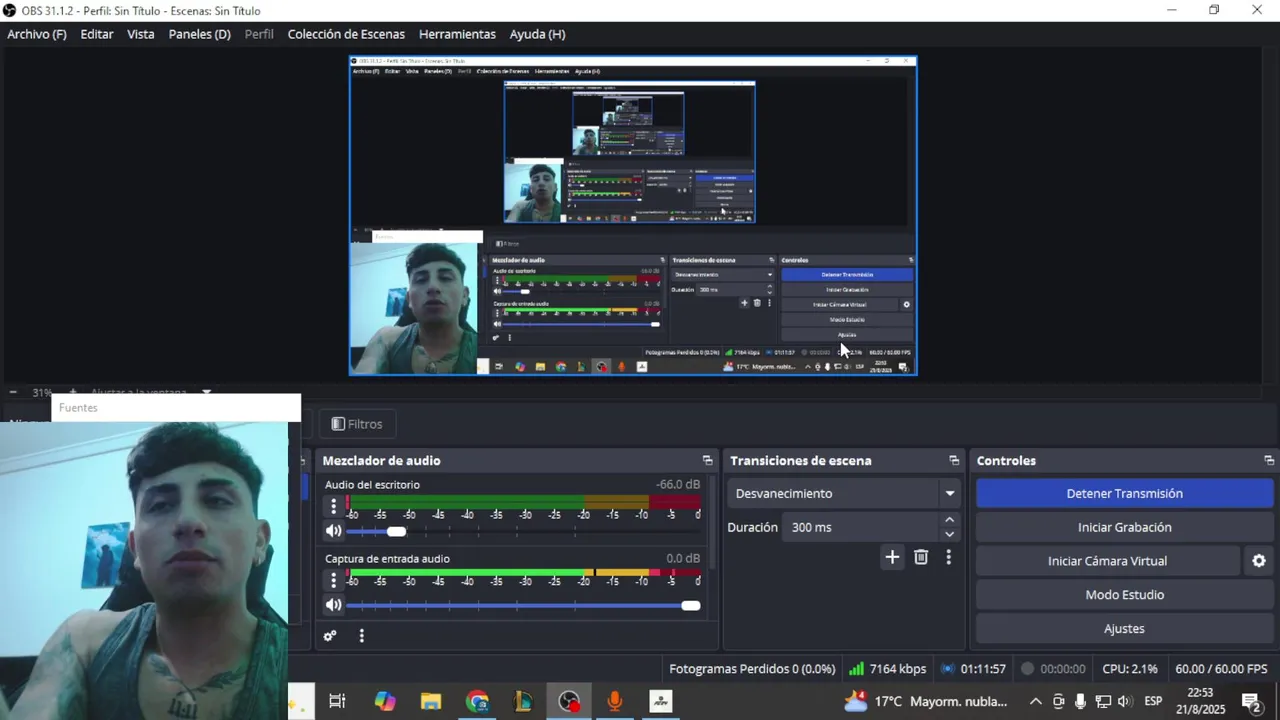Viewport: 1280px width, 720px height.
Task: Open File Explorer from the taskbar
Action: 431,702
